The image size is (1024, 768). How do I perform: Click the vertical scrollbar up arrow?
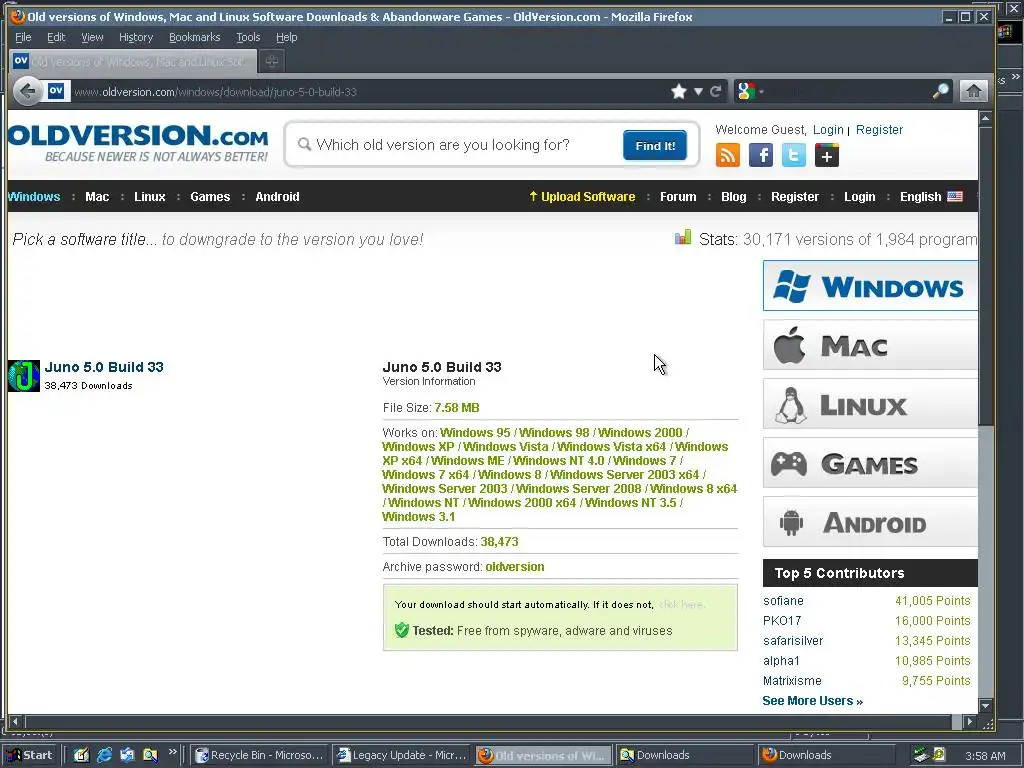point(985,119)
